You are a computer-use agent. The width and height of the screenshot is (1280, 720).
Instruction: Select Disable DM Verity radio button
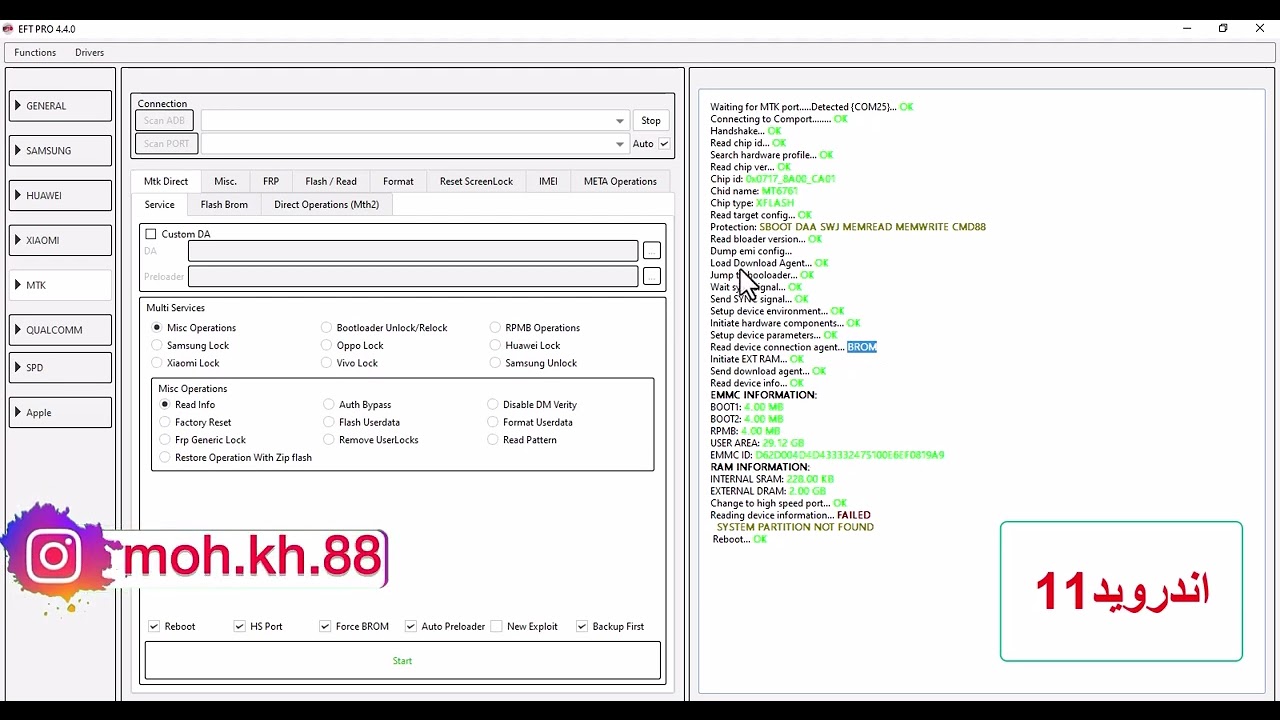pyautogui.click(x=493, y=405)
